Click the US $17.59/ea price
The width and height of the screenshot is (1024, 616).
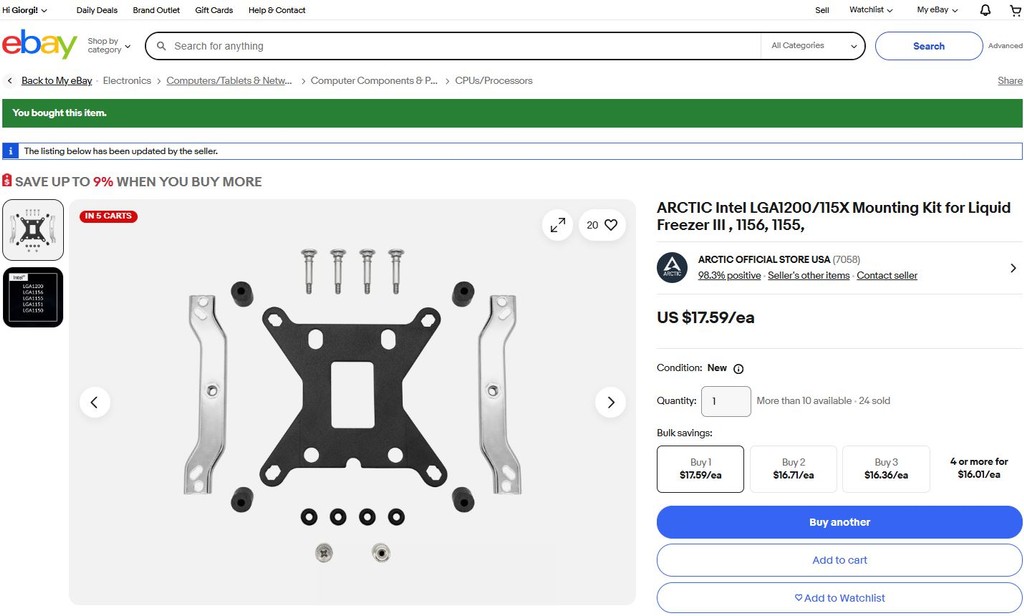click(x=705, y=317)
